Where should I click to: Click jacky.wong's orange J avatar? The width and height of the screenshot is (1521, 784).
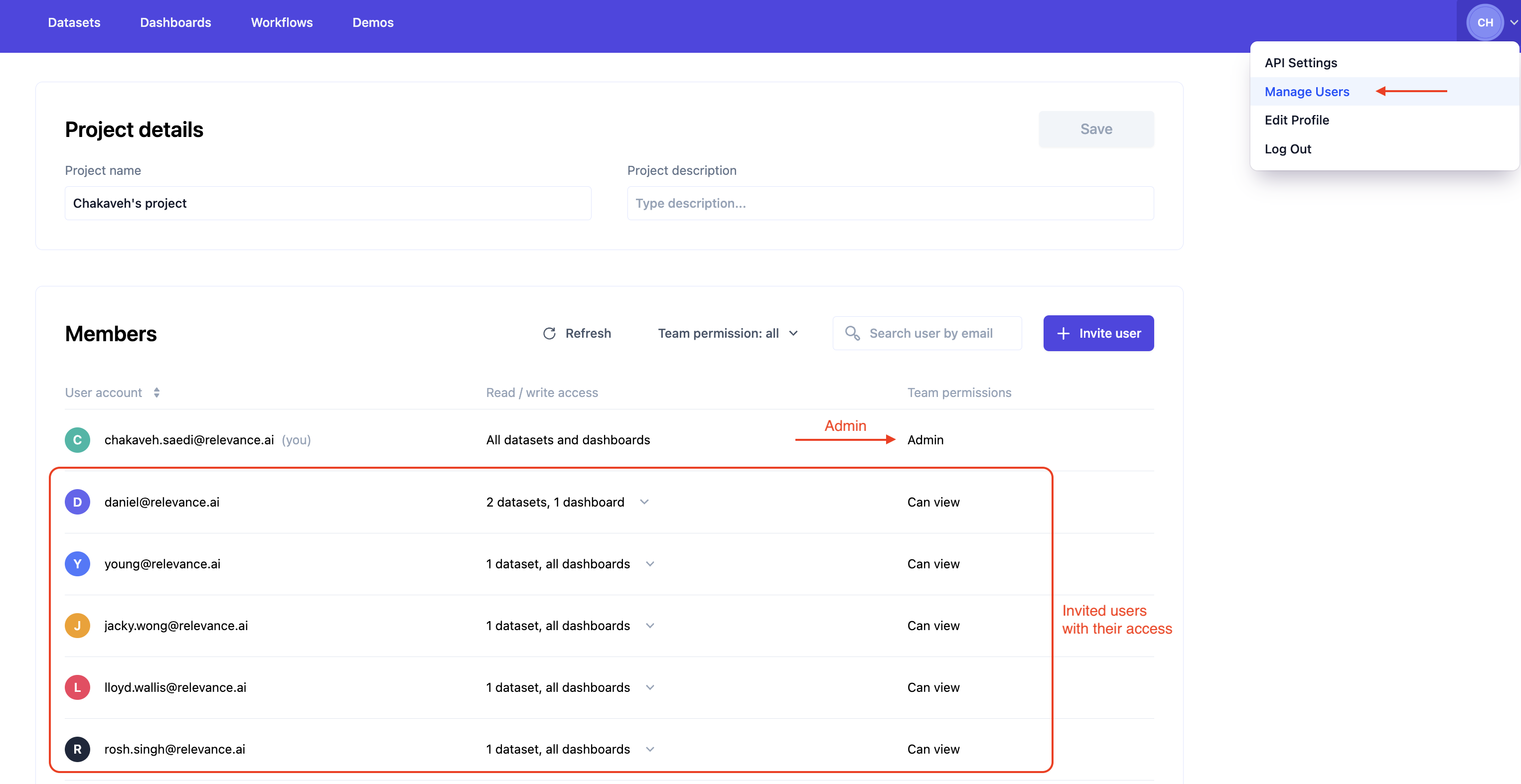(77, 625)
